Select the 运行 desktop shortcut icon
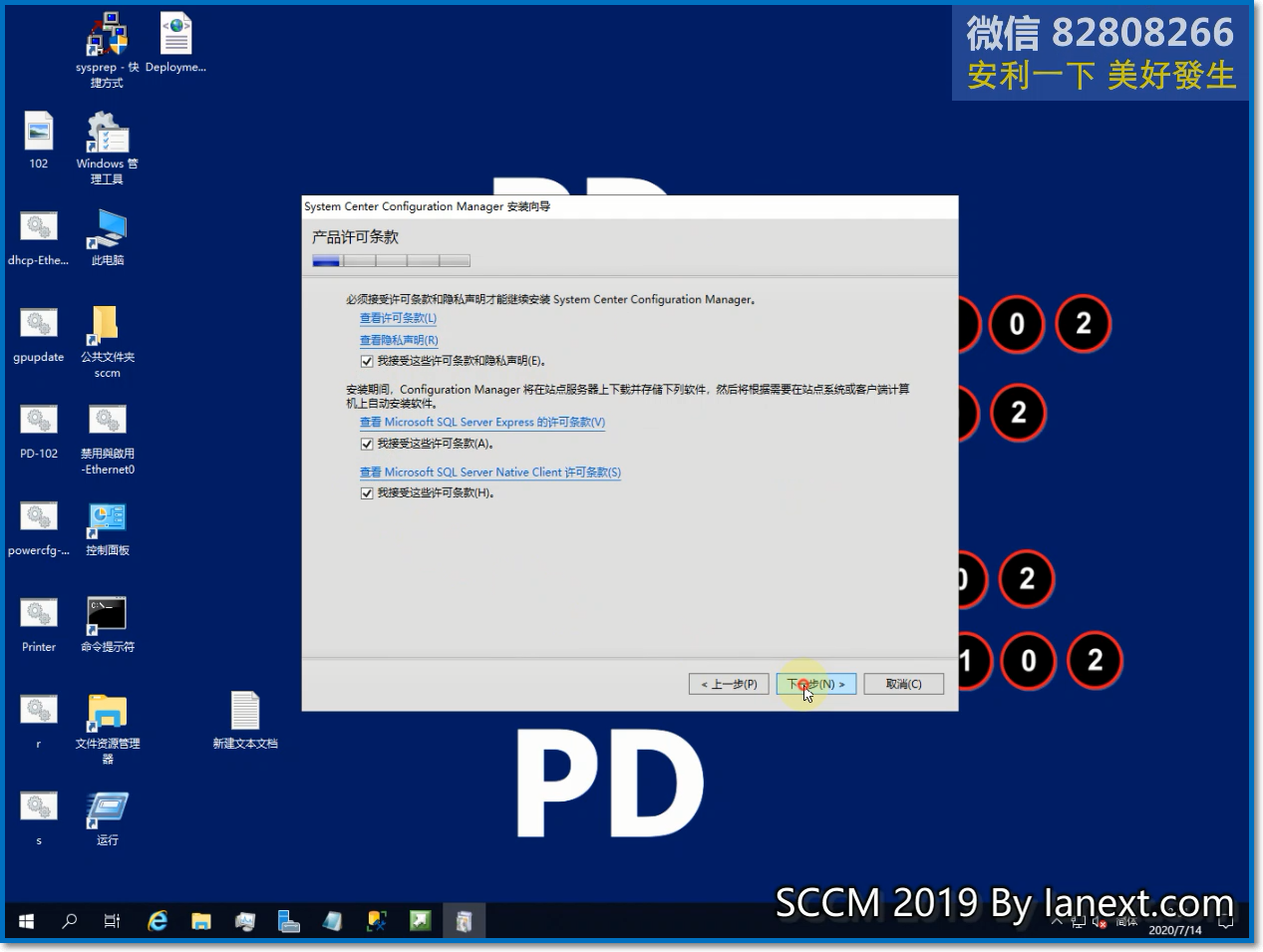The height and width of the screenshot is (952, 1263). (x=107, y=817)
